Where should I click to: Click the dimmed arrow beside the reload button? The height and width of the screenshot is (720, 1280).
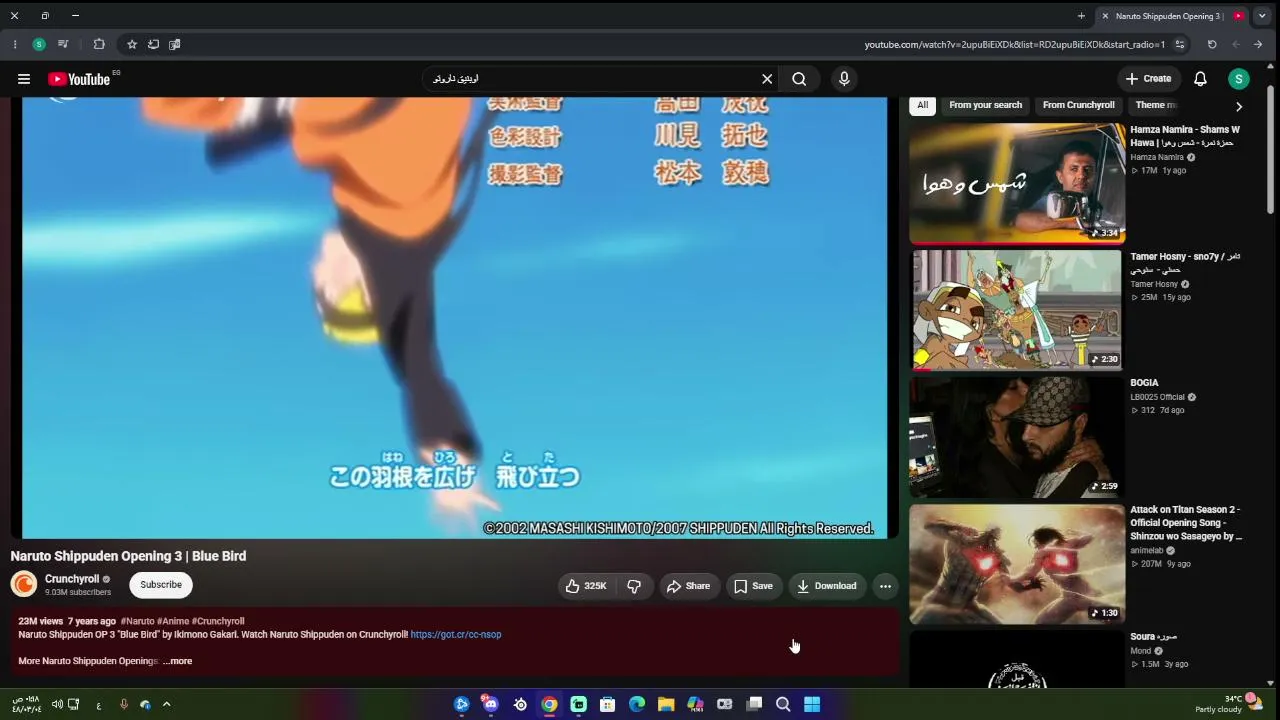(1236, 44)
